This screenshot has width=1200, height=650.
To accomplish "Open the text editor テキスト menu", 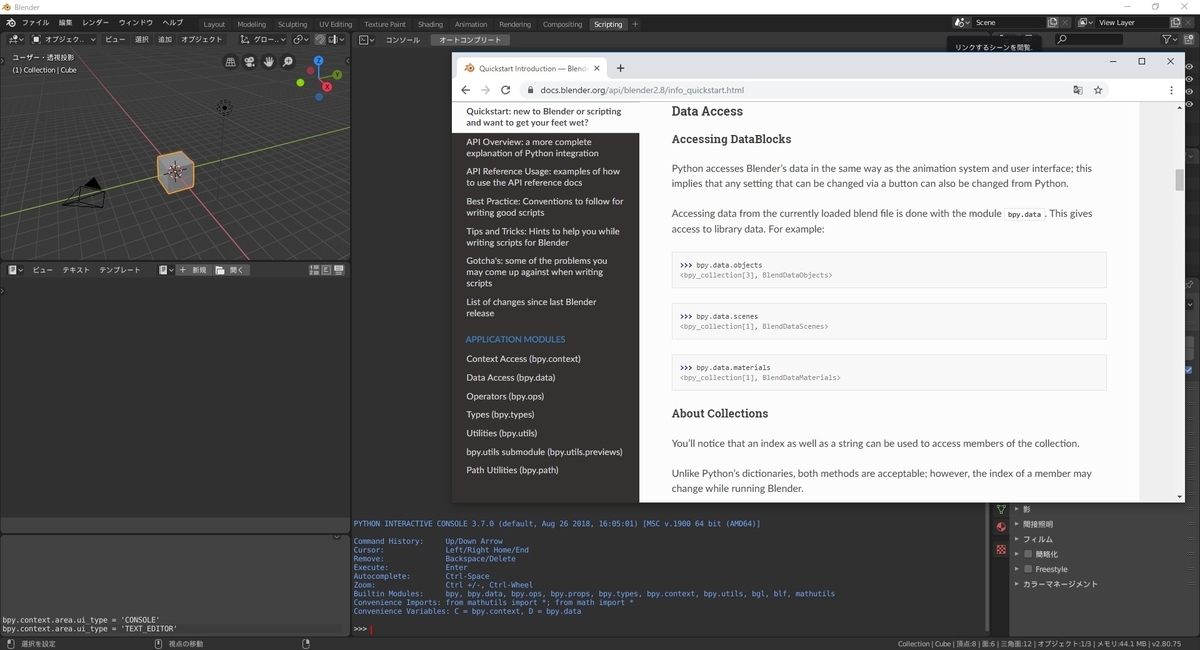I will point(76,270).
